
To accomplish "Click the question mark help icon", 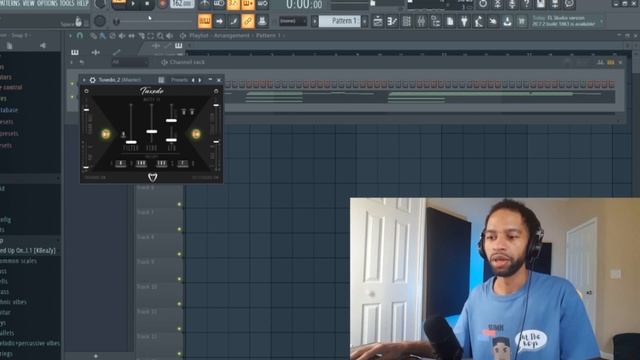I will 527,4.
